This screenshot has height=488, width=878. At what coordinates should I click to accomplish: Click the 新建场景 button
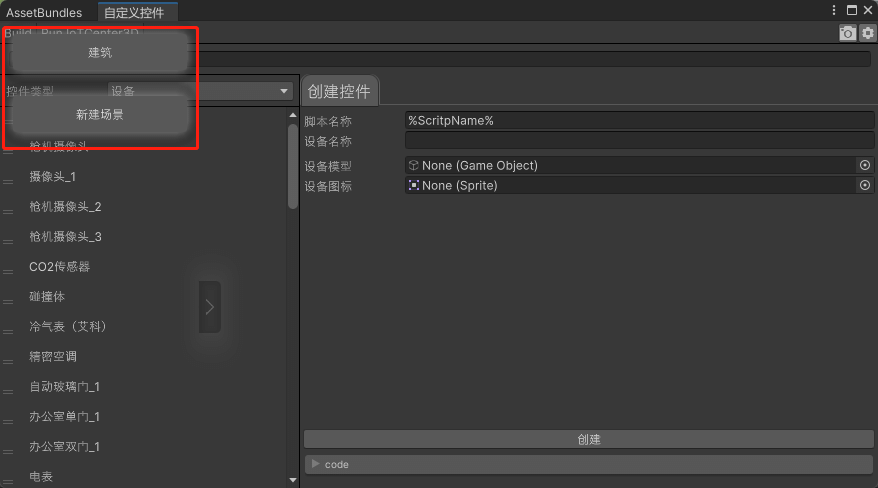click(100, 115)
